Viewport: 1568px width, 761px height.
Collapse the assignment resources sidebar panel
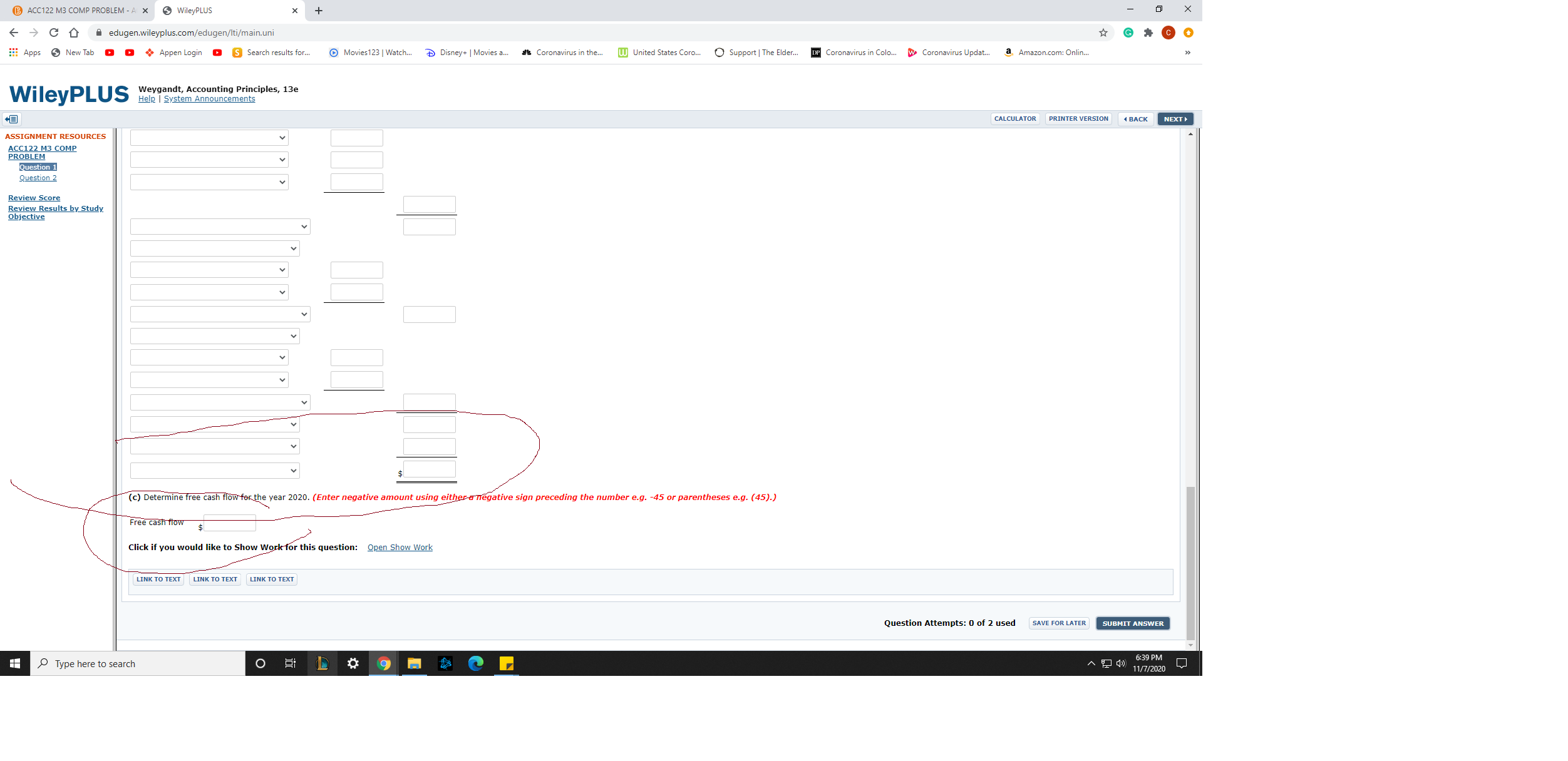point(11,119)
